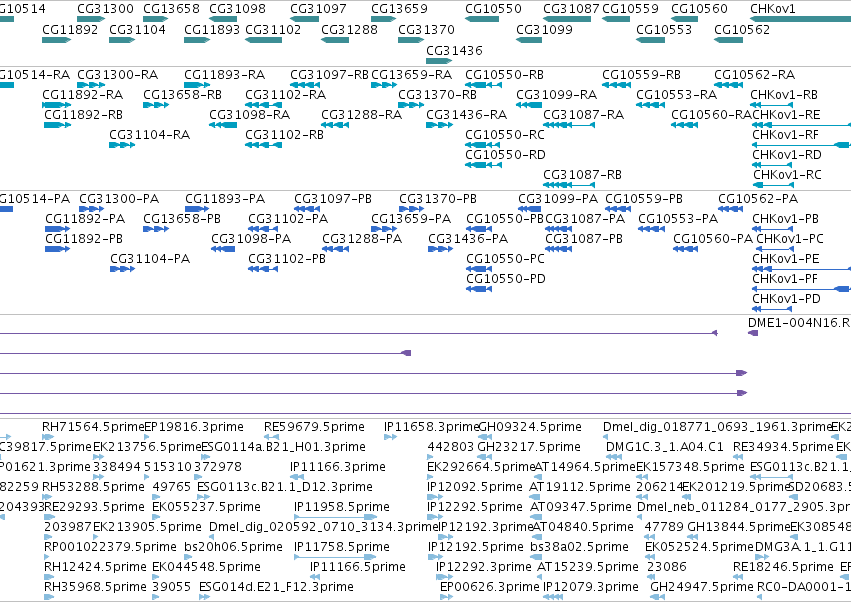The width and height of the screenshot is (851, 602).
Task: Select EST ESG014d.E21_F12.3prime
Action: 276,587
